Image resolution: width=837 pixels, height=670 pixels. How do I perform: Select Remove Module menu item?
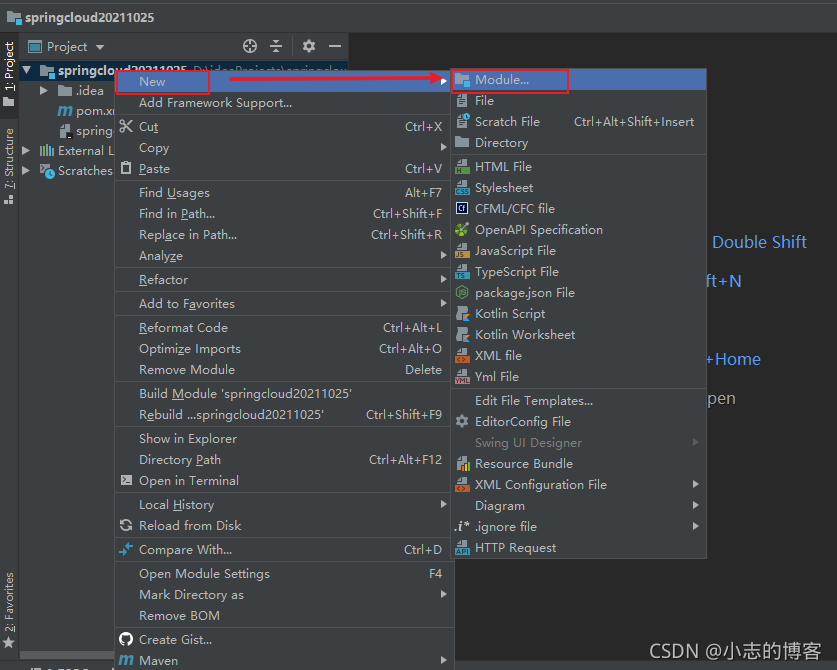(x=282, y=369)
